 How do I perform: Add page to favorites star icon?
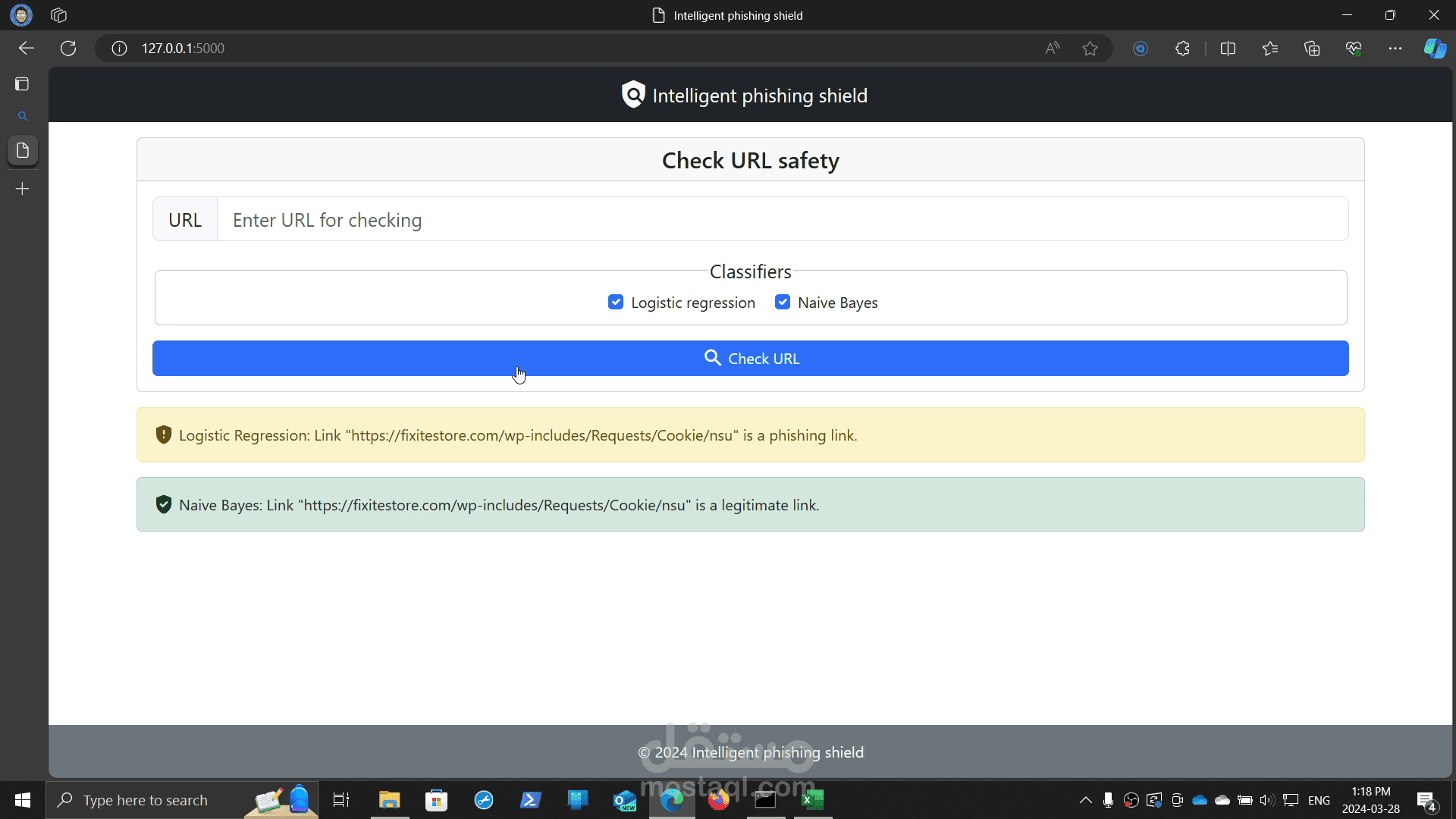point(1090,49)
